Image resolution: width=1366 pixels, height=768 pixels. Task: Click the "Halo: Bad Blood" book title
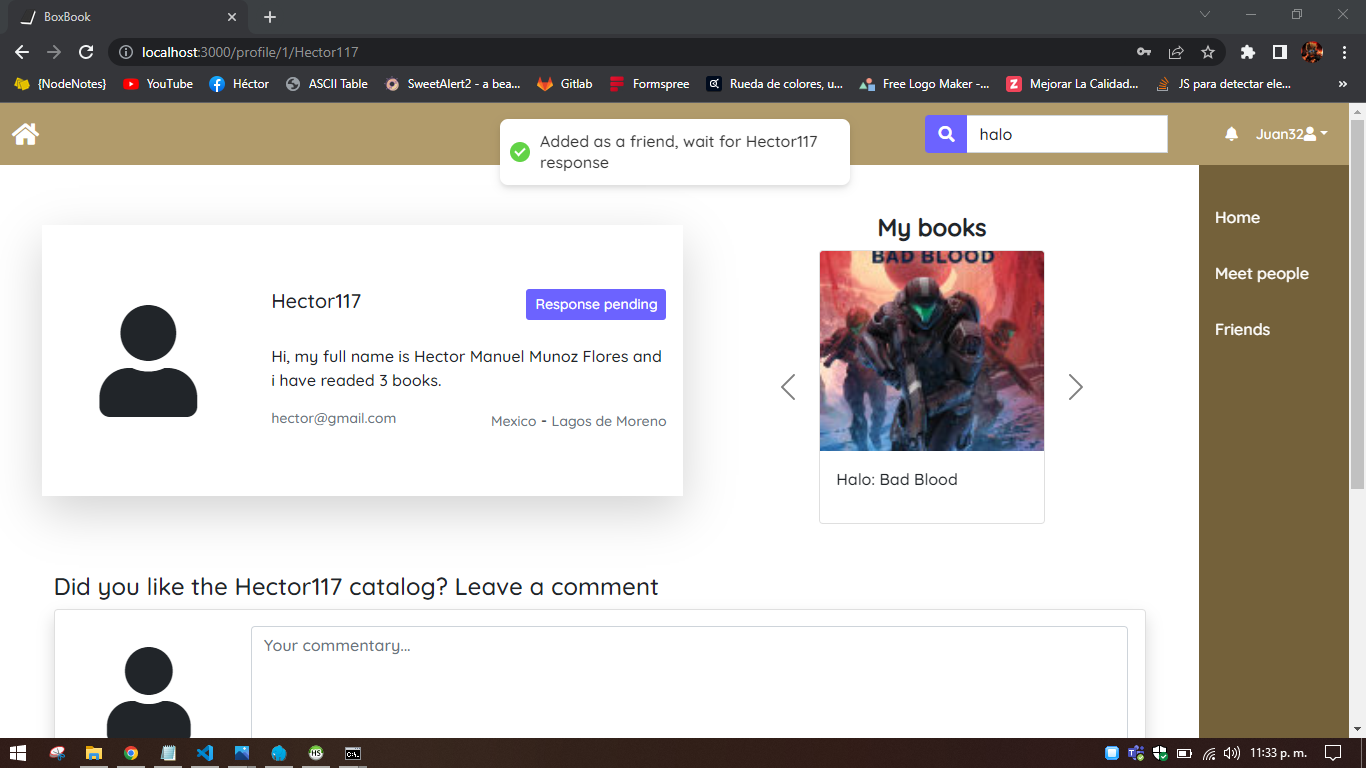tap(897, 480)
